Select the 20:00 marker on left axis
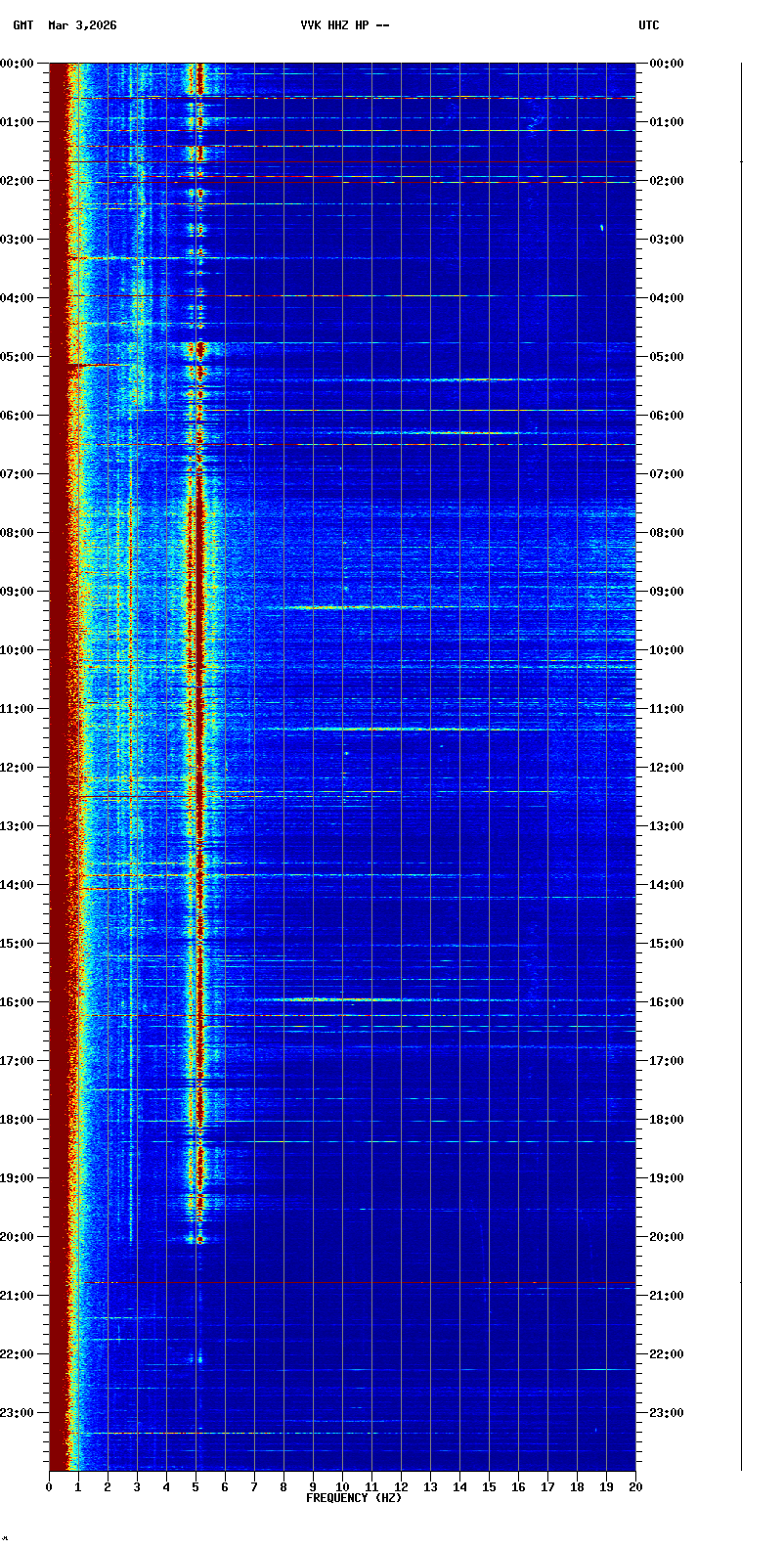This screenshot has width=784, height=1549. [x=18, y=1237]
